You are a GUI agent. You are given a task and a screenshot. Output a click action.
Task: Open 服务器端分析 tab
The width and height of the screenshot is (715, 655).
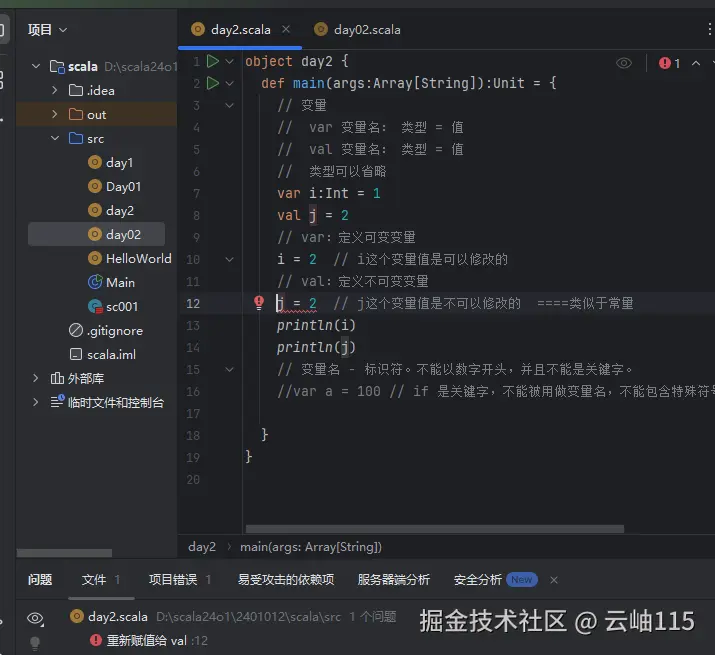point(394,580)
